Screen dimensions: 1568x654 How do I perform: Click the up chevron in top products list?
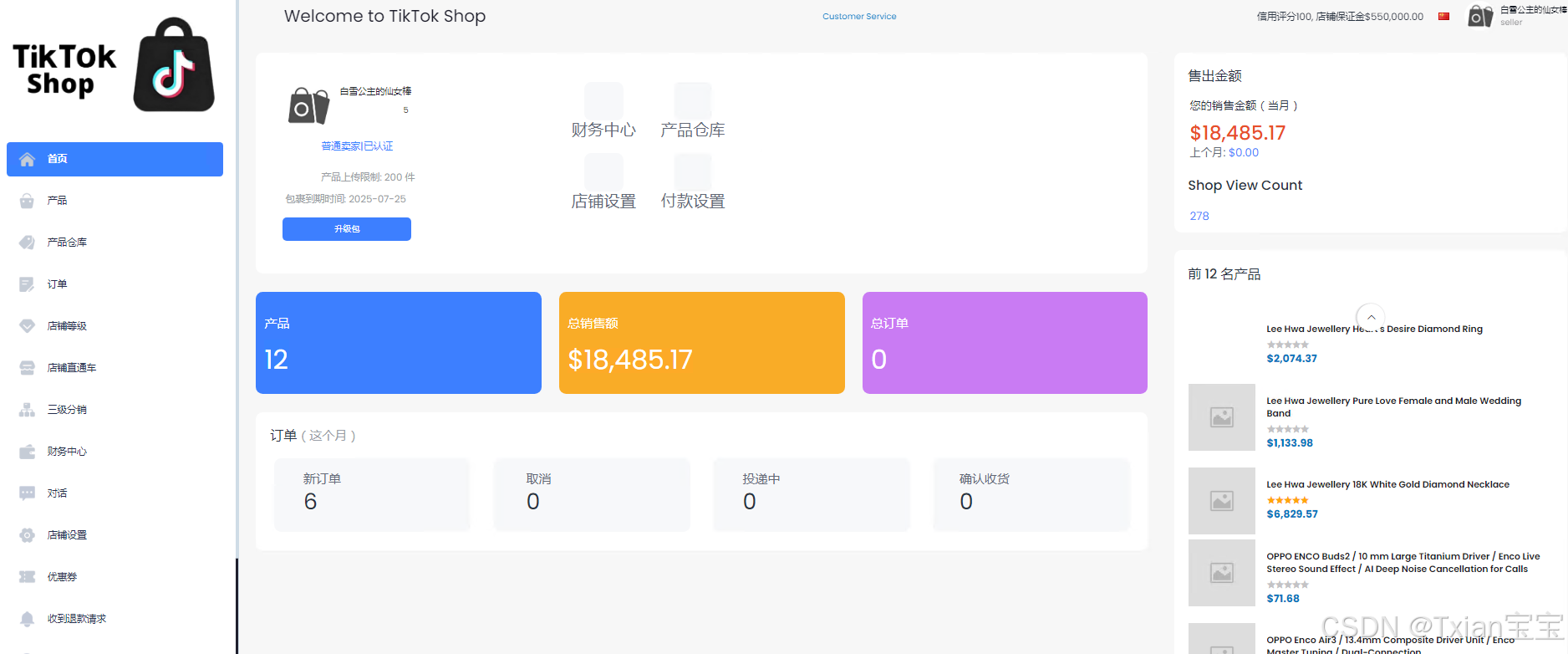1371,317
